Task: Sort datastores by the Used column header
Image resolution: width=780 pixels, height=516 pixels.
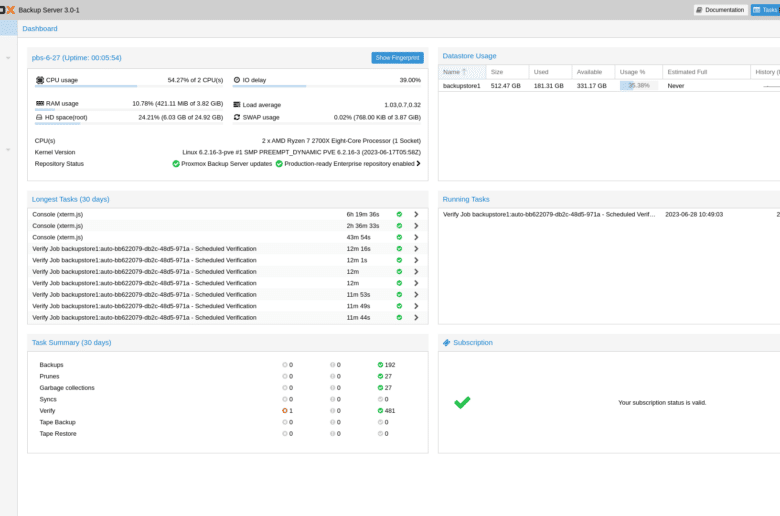Action: [x=550, y=72]
